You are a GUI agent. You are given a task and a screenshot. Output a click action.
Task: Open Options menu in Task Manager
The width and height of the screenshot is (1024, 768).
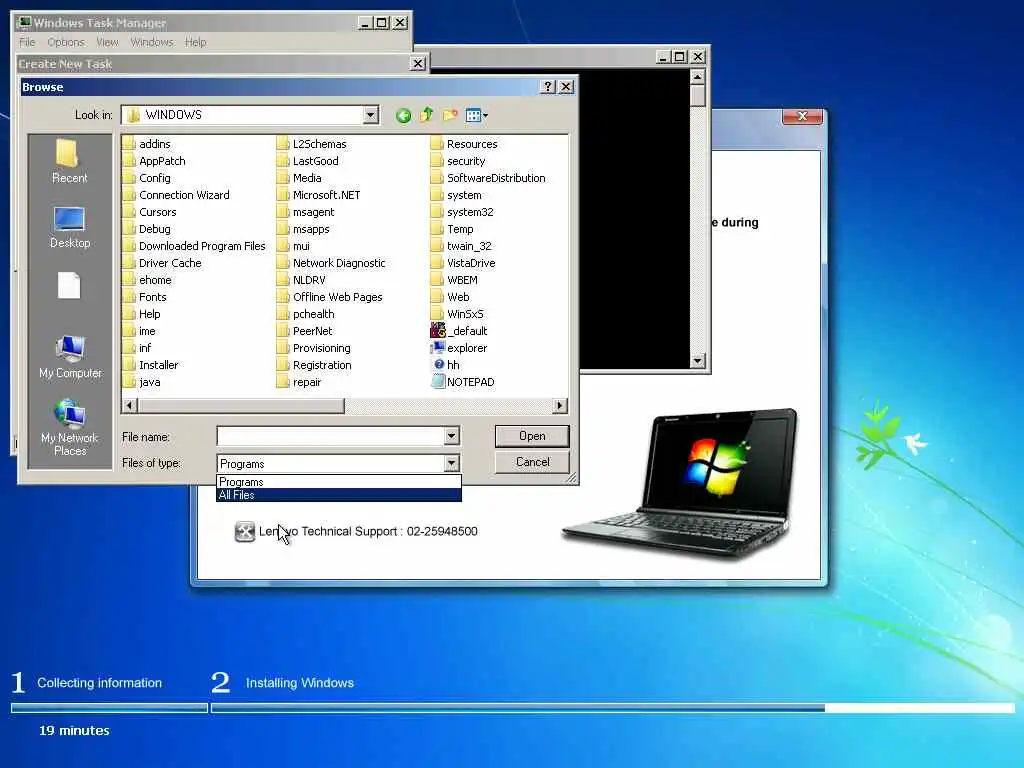(x=66, y=42)
